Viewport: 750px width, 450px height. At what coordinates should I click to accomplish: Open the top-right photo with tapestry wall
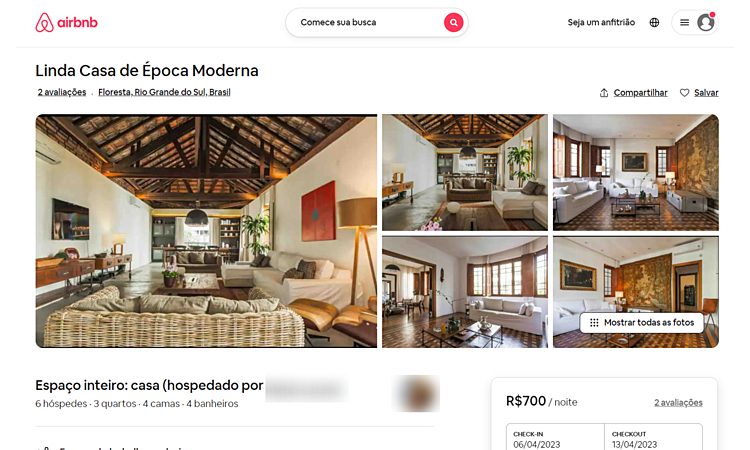636,173
